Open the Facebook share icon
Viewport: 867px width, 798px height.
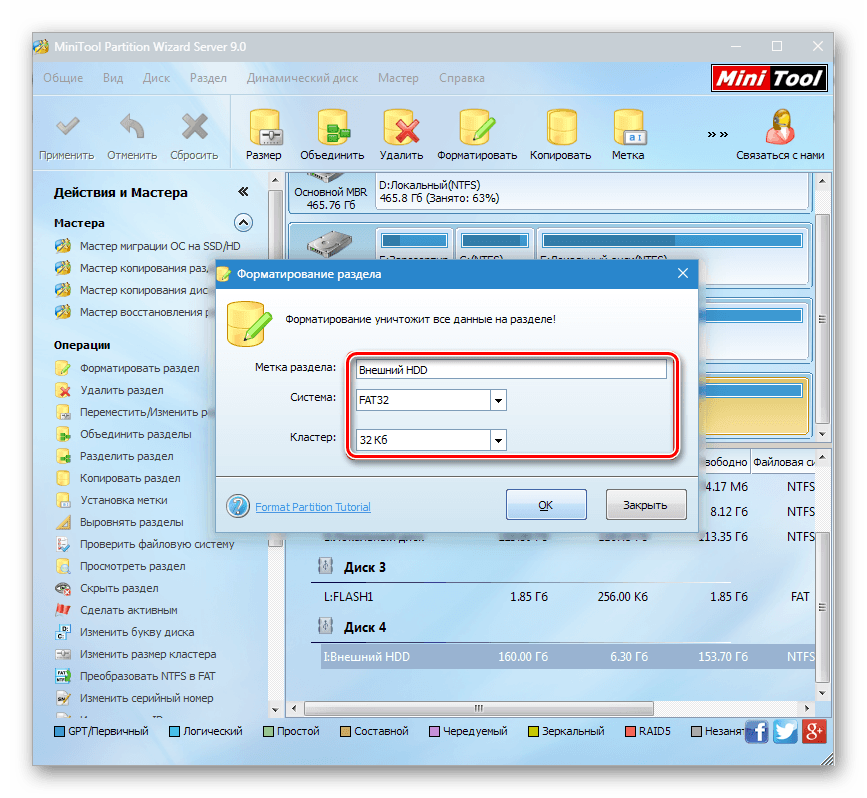click(756, 732)
